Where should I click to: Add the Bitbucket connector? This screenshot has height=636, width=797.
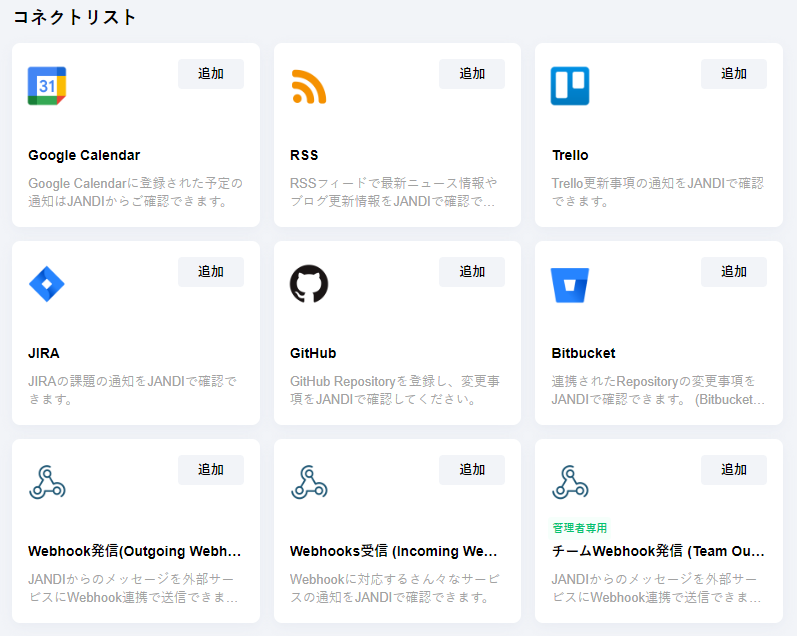point(733,272)
